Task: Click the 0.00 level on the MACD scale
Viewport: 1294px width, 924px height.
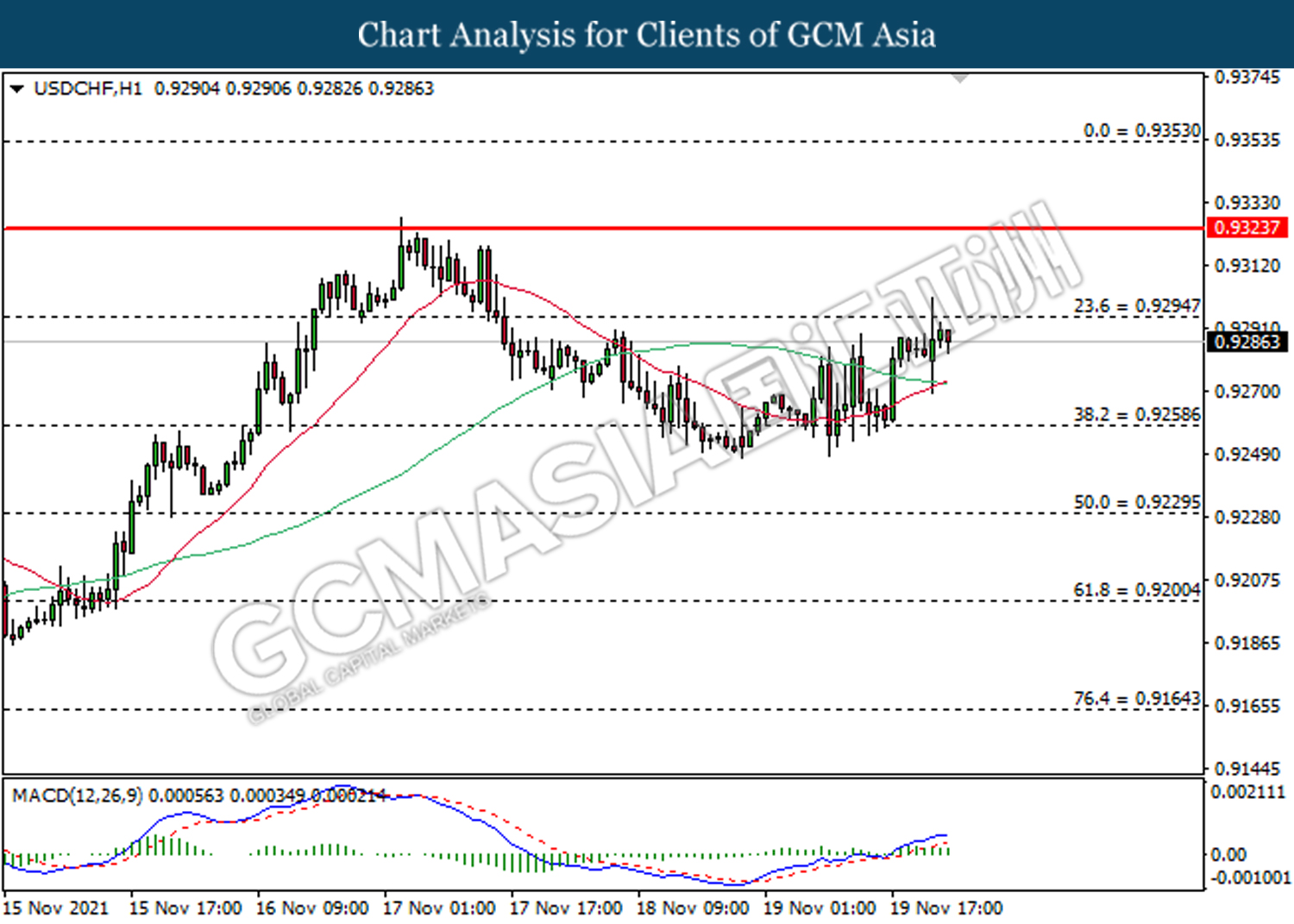Action: coord(1228,855)
